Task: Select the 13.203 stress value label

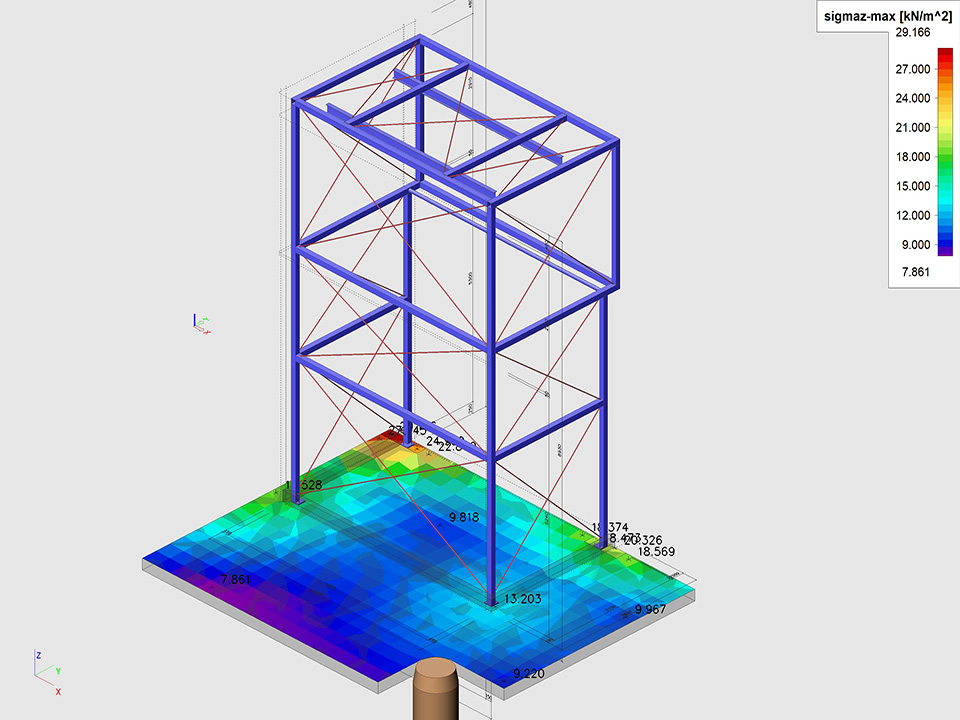Action: click(524, 600)
